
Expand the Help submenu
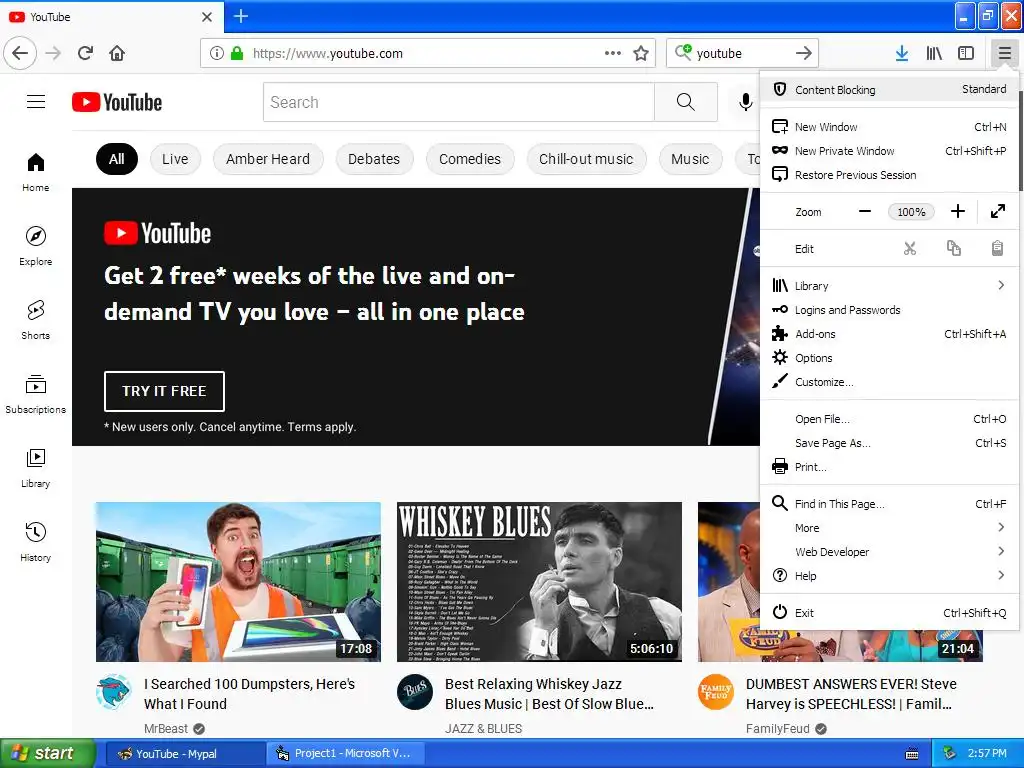click(x=889, y=576)
